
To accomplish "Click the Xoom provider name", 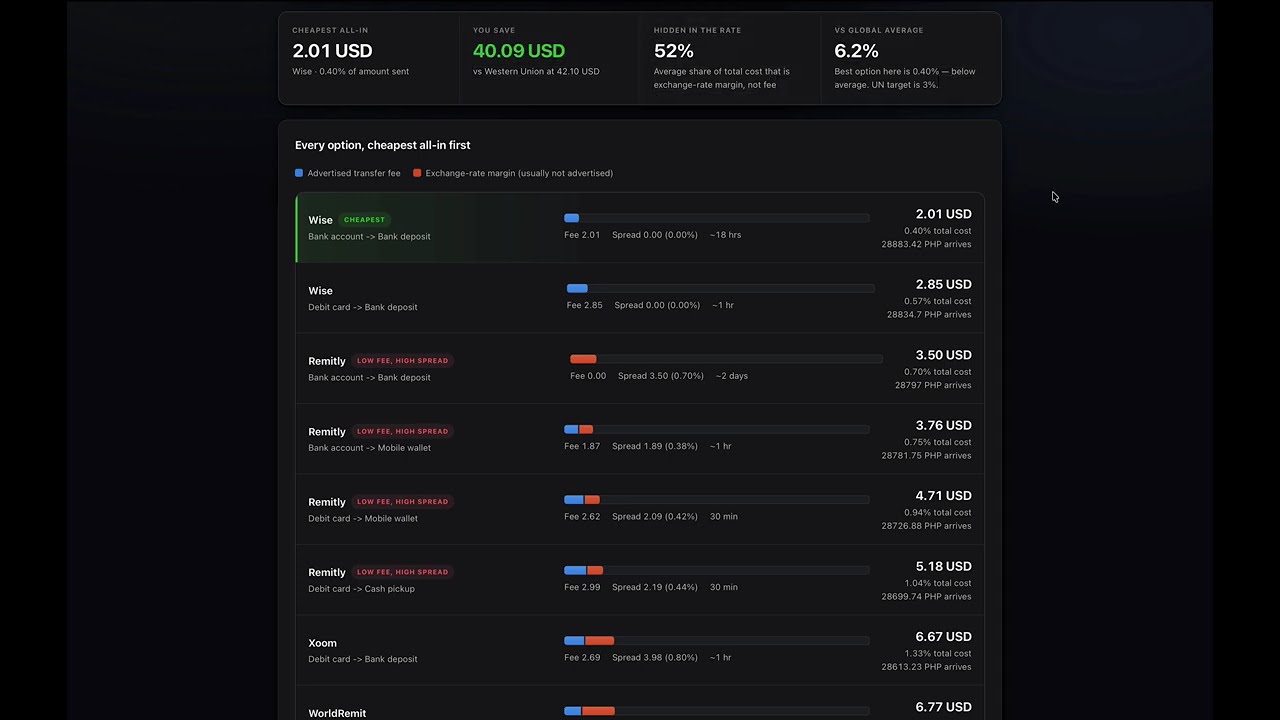I will click(322, 643).
